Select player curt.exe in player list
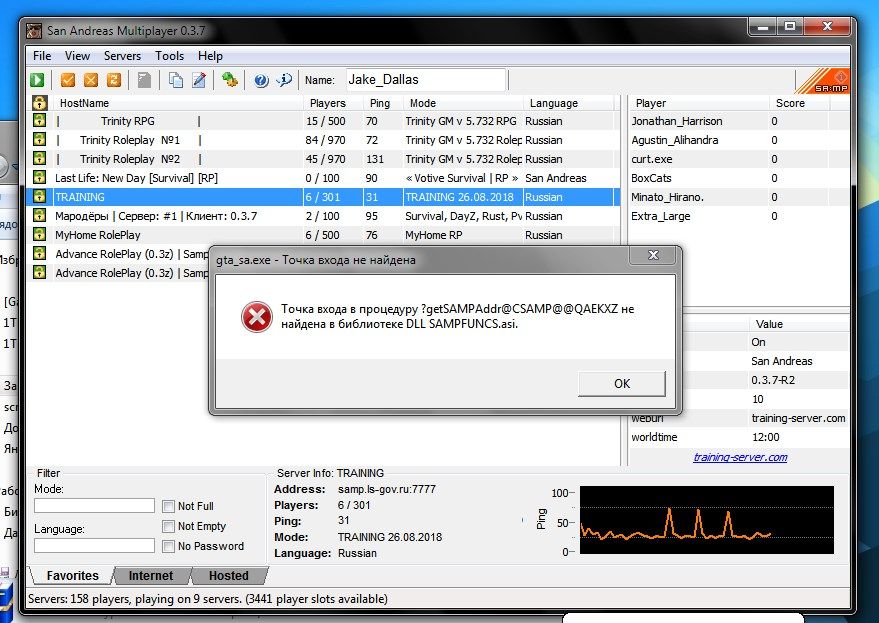The image size is (879, 623). [x=739, y=159]
